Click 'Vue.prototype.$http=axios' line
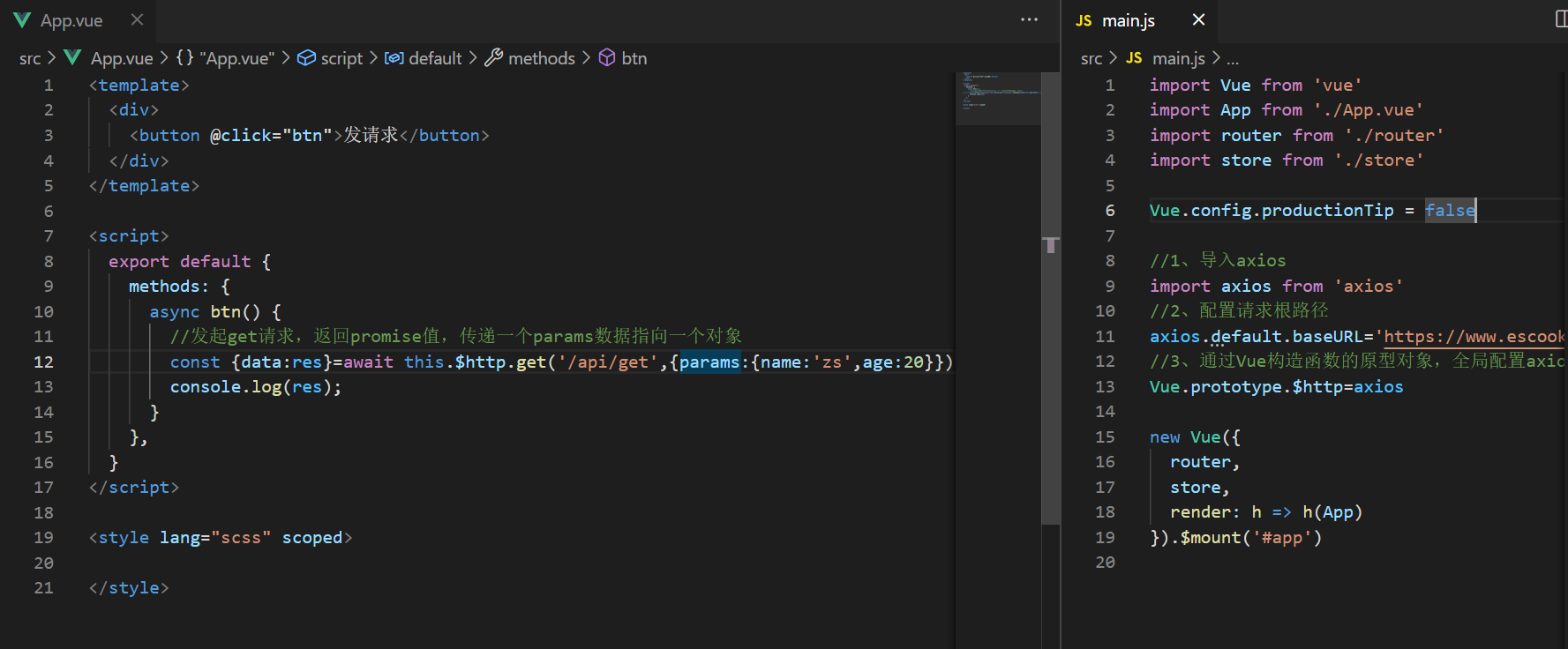 (x=1276, y=387)
